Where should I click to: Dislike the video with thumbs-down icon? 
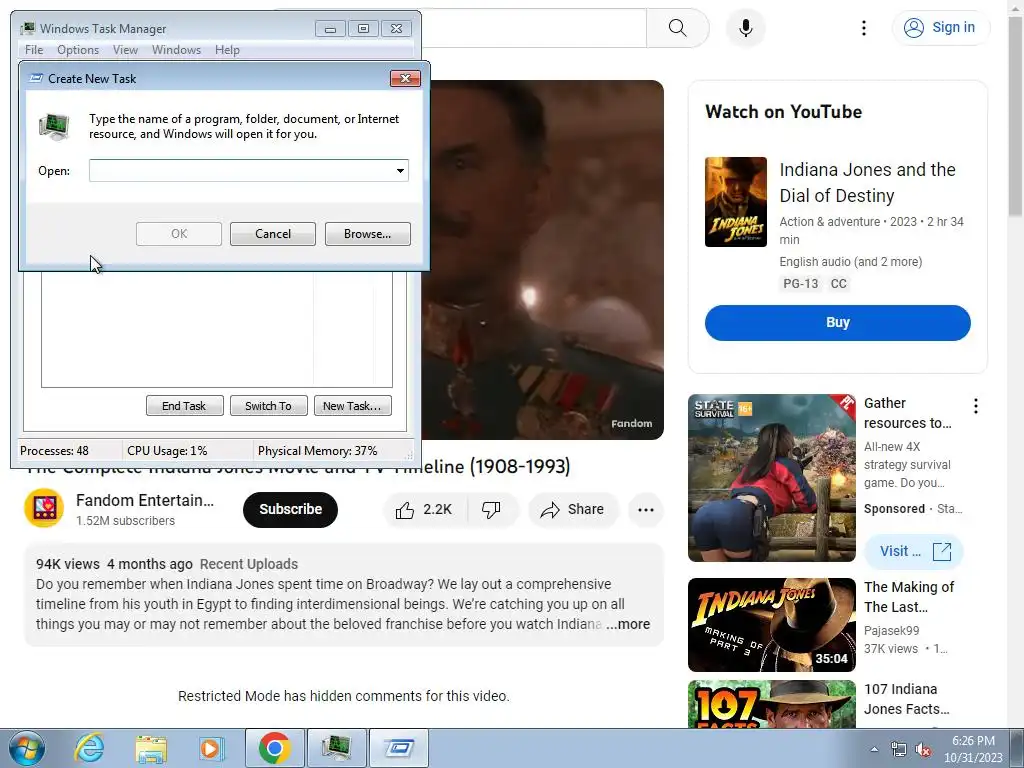click(491, 509)
